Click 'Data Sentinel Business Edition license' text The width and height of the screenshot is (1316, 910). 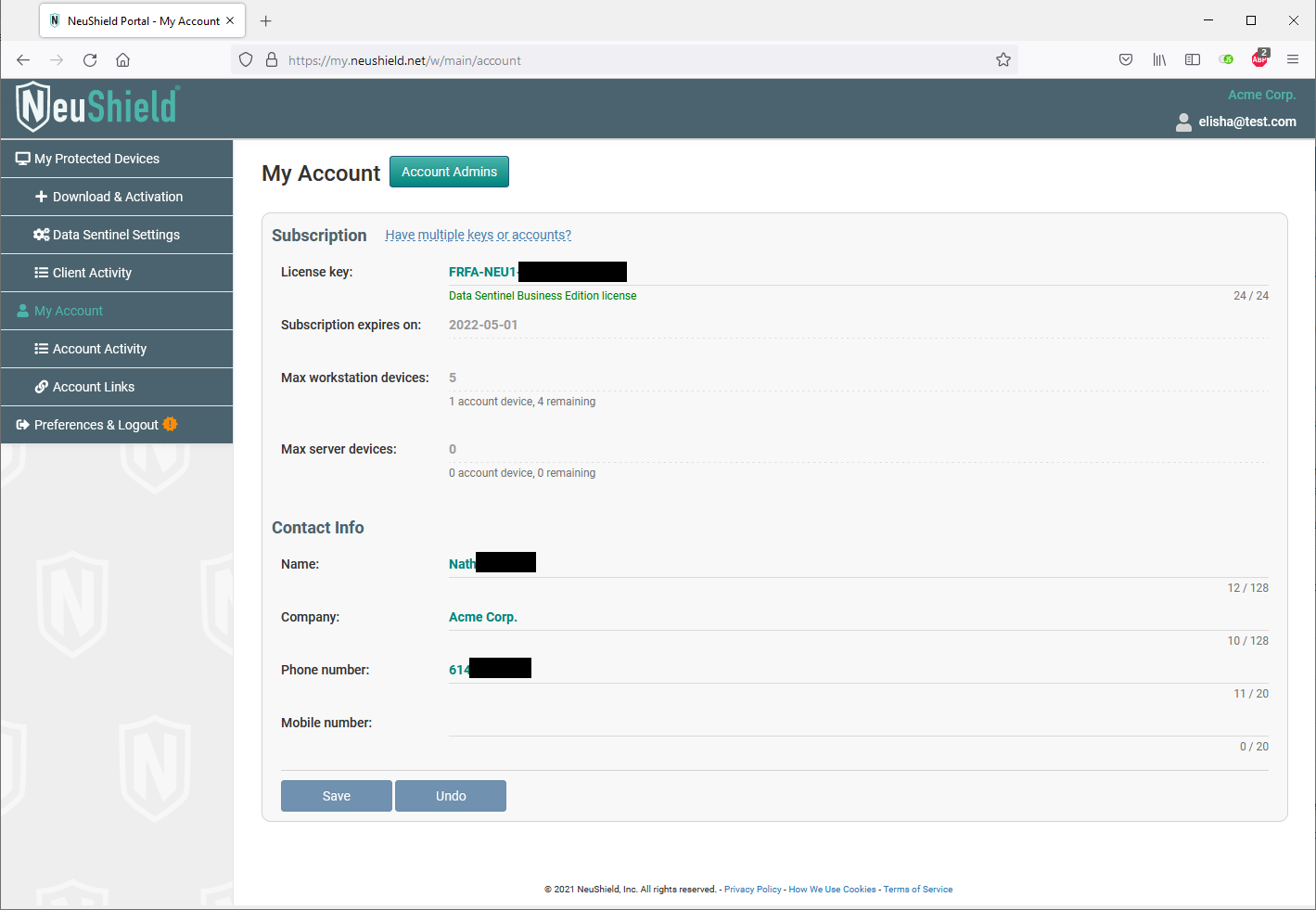(543, 296)
